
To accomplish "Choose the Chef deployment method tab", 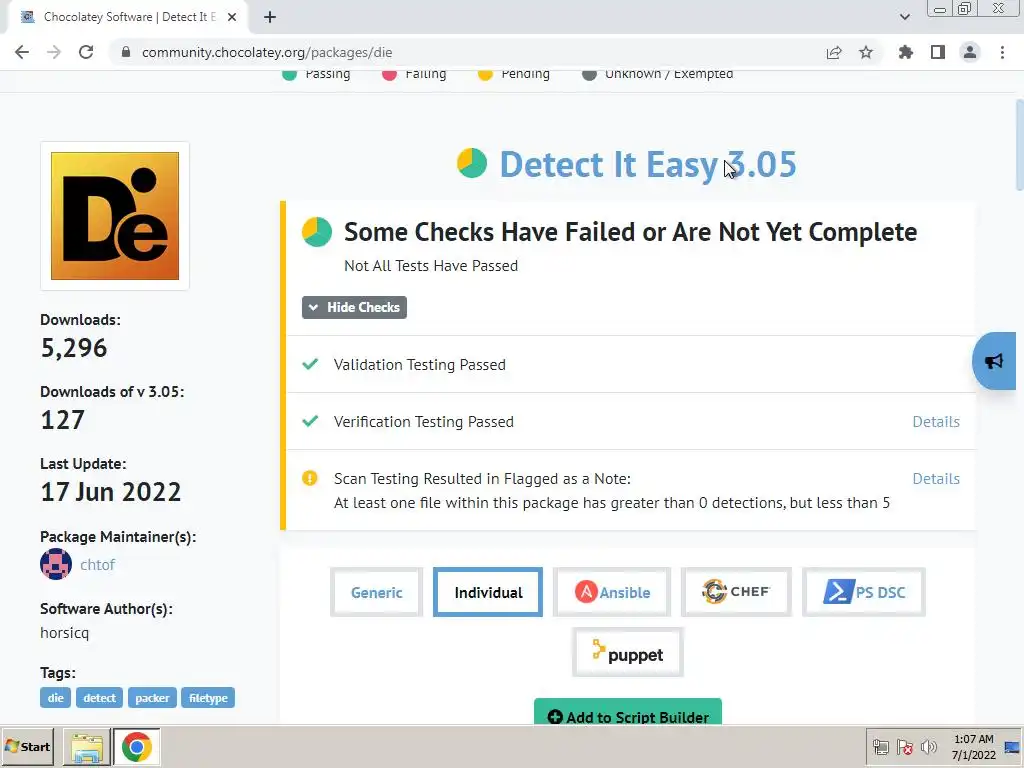I will pos(736,592).
